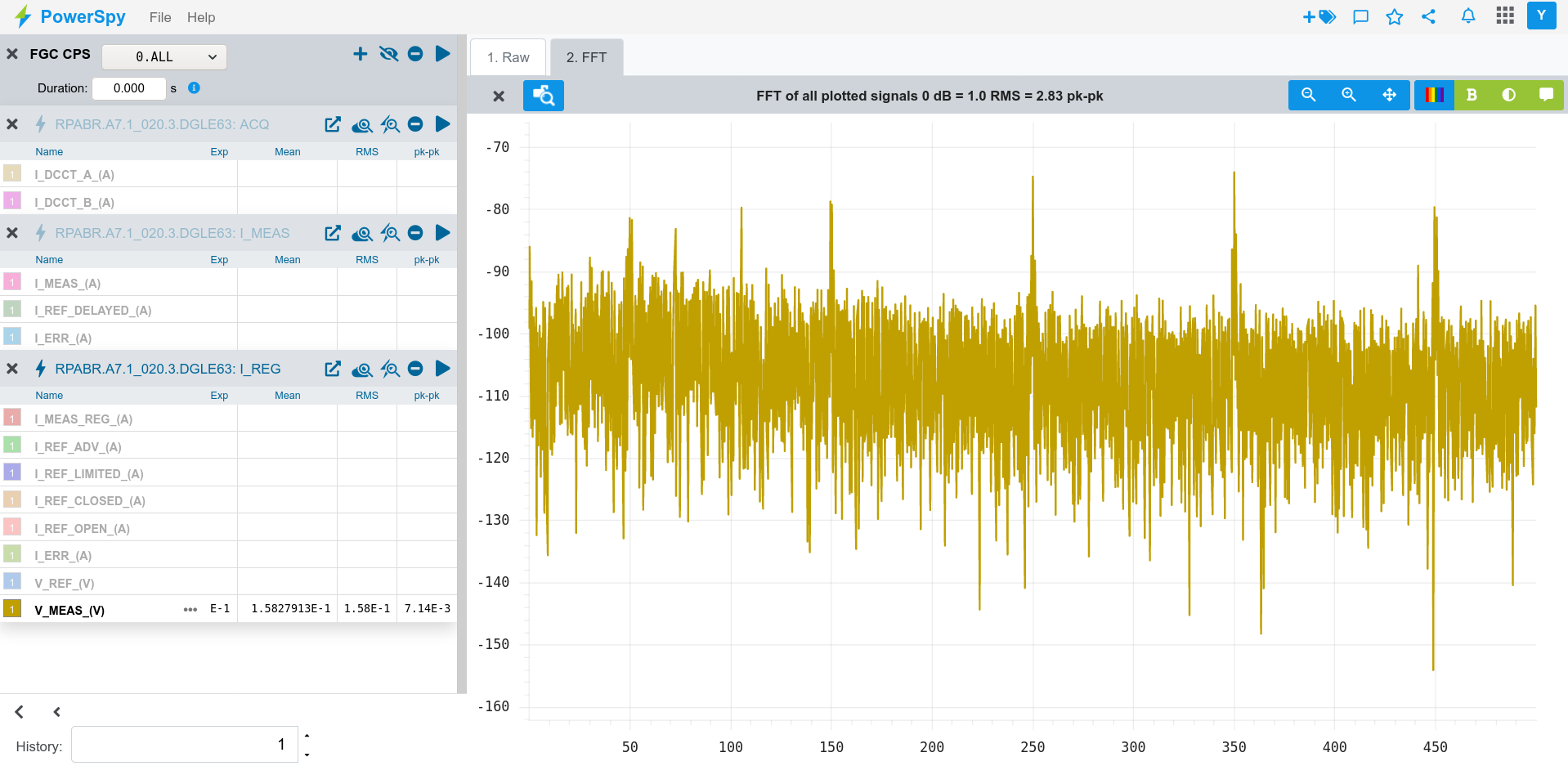Open the 0.ALL dropdown
This screenshot has height=766, width=1568.
pyautogui.click(x=164, y=56)
